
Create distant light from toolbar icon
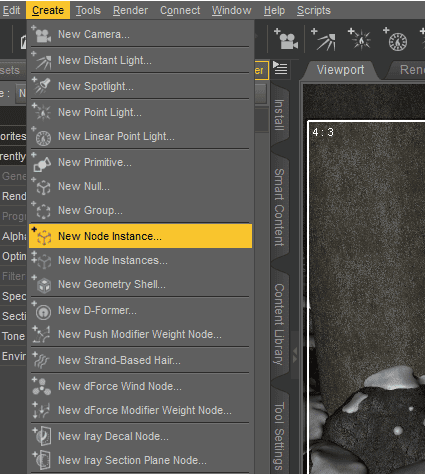323,39
